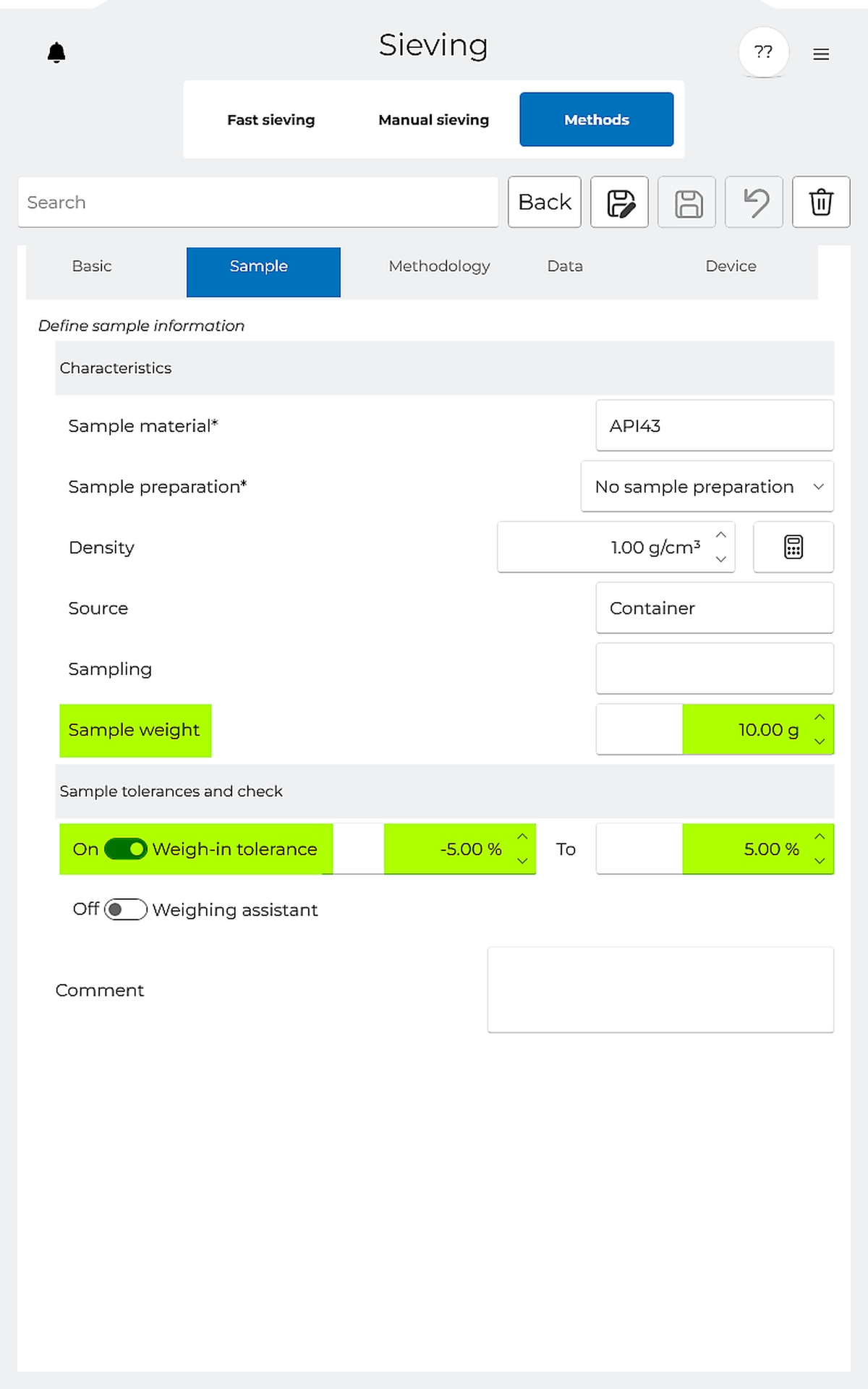Image resolution: width=868 pixels, height=1389 pixels.
Task: Delete method with trash icon
Action: [x=821, y=203]
